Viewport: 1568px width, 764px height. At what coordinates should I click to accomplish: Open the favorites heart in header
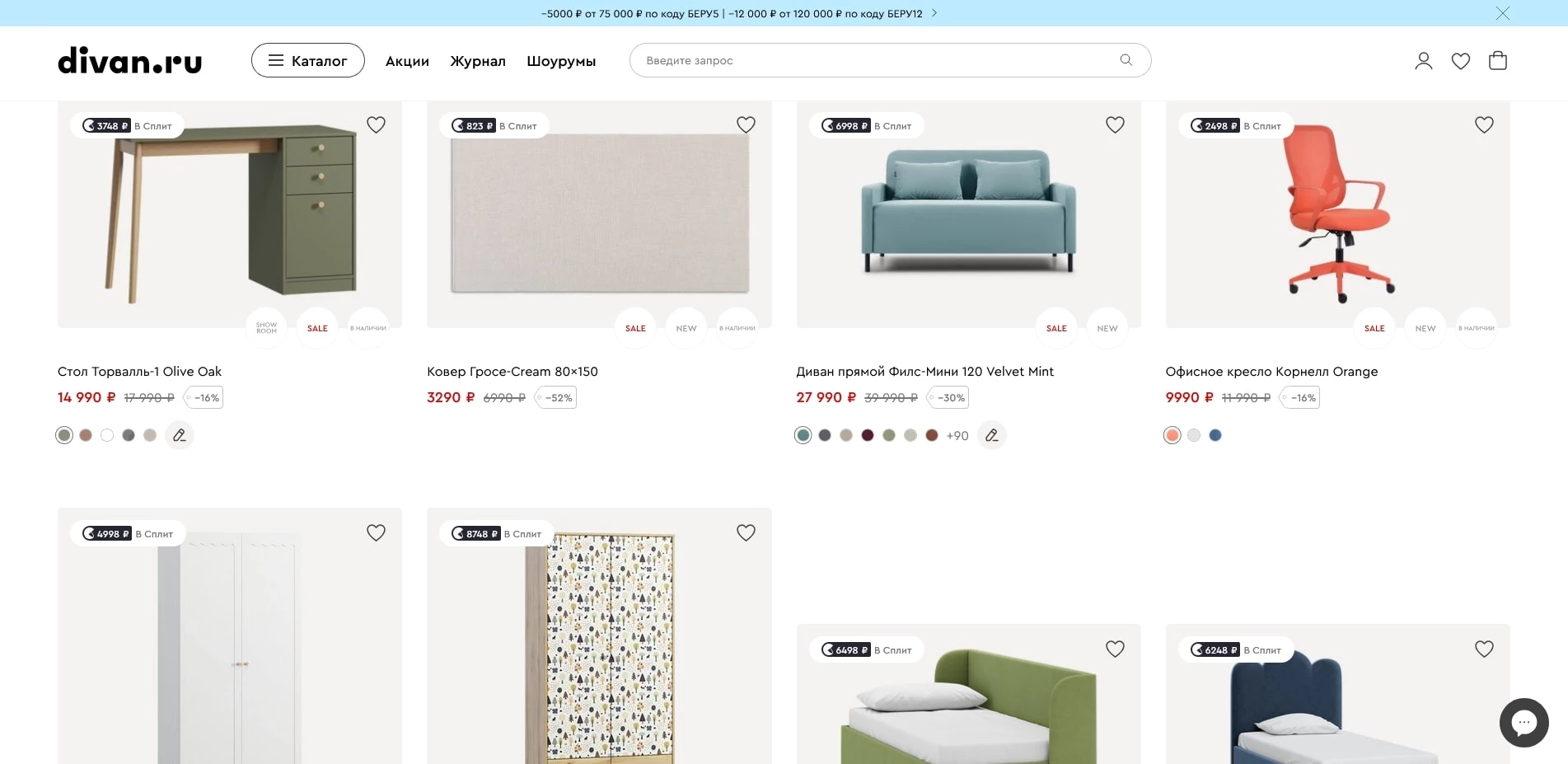point(1460,61)
